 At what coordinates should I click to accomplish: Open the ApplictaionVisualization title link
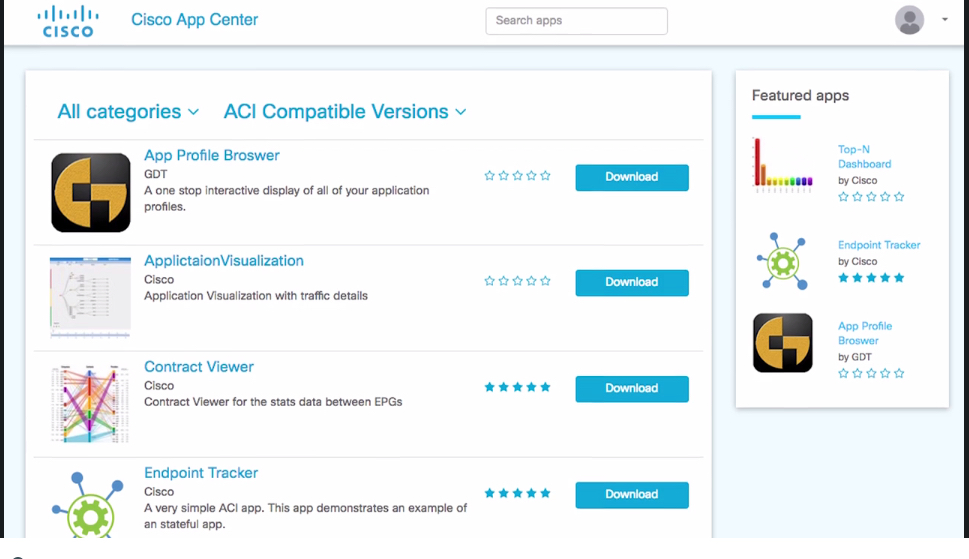click(x=223, y=261)
